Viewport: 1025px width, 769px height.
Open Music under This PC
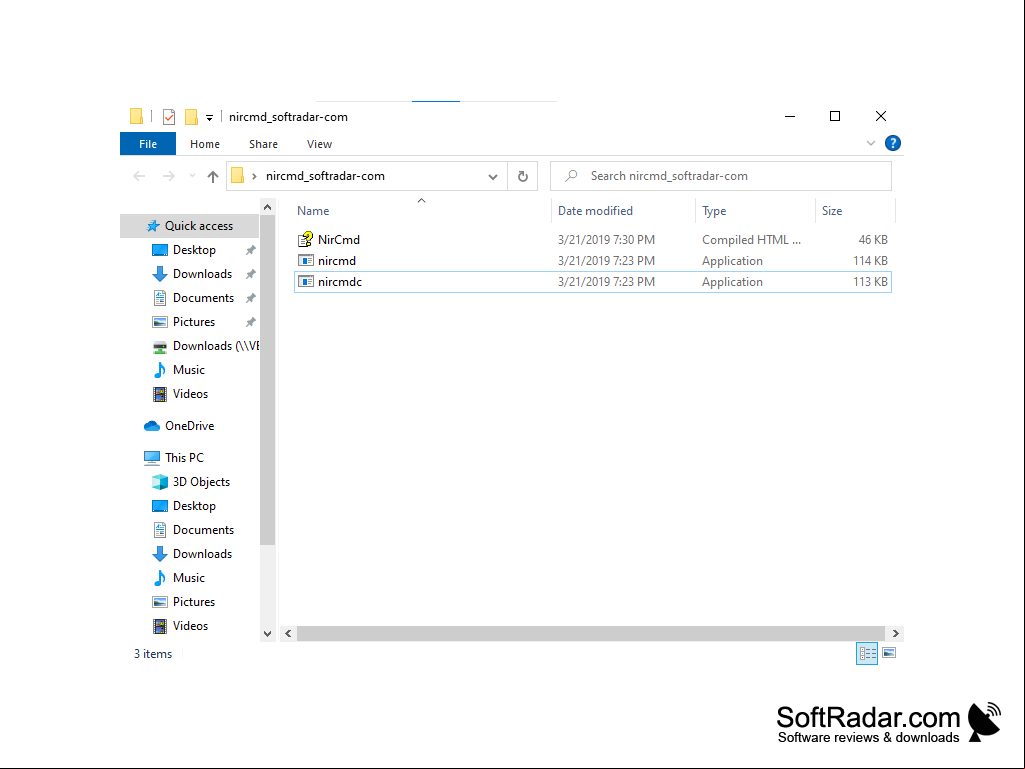pos(188,578)
